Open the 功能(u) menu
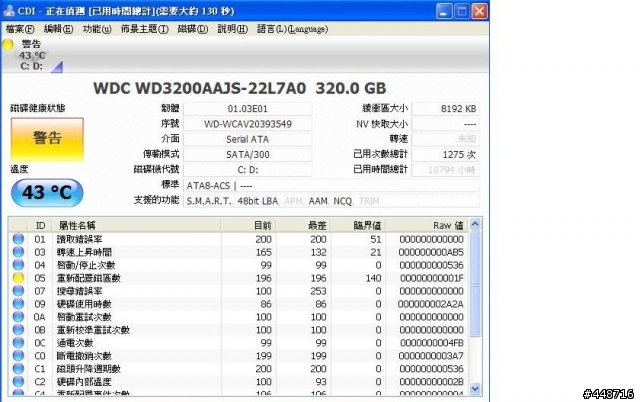 tap(97, 29)
